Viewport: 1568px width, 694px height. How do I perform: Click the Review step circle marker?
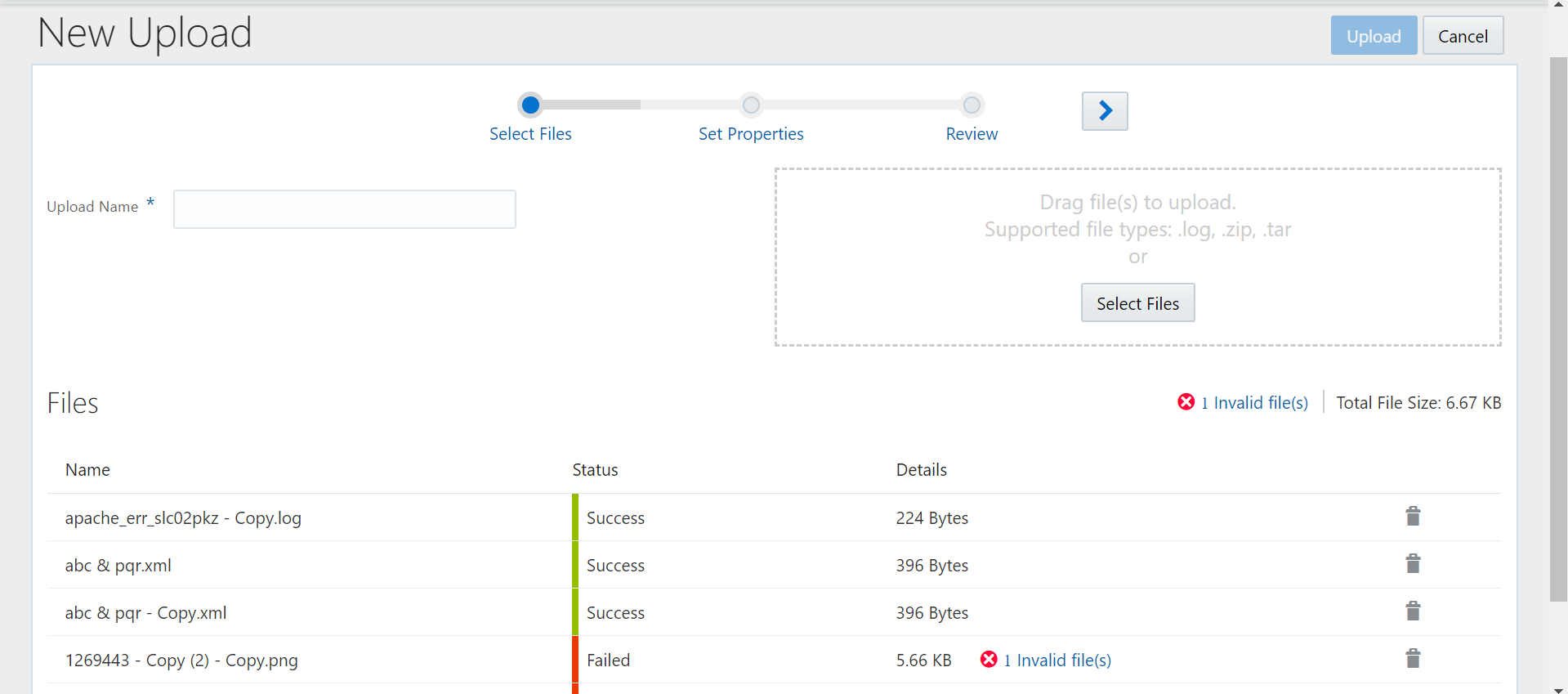pyautogui.click(x=972, y=105)
